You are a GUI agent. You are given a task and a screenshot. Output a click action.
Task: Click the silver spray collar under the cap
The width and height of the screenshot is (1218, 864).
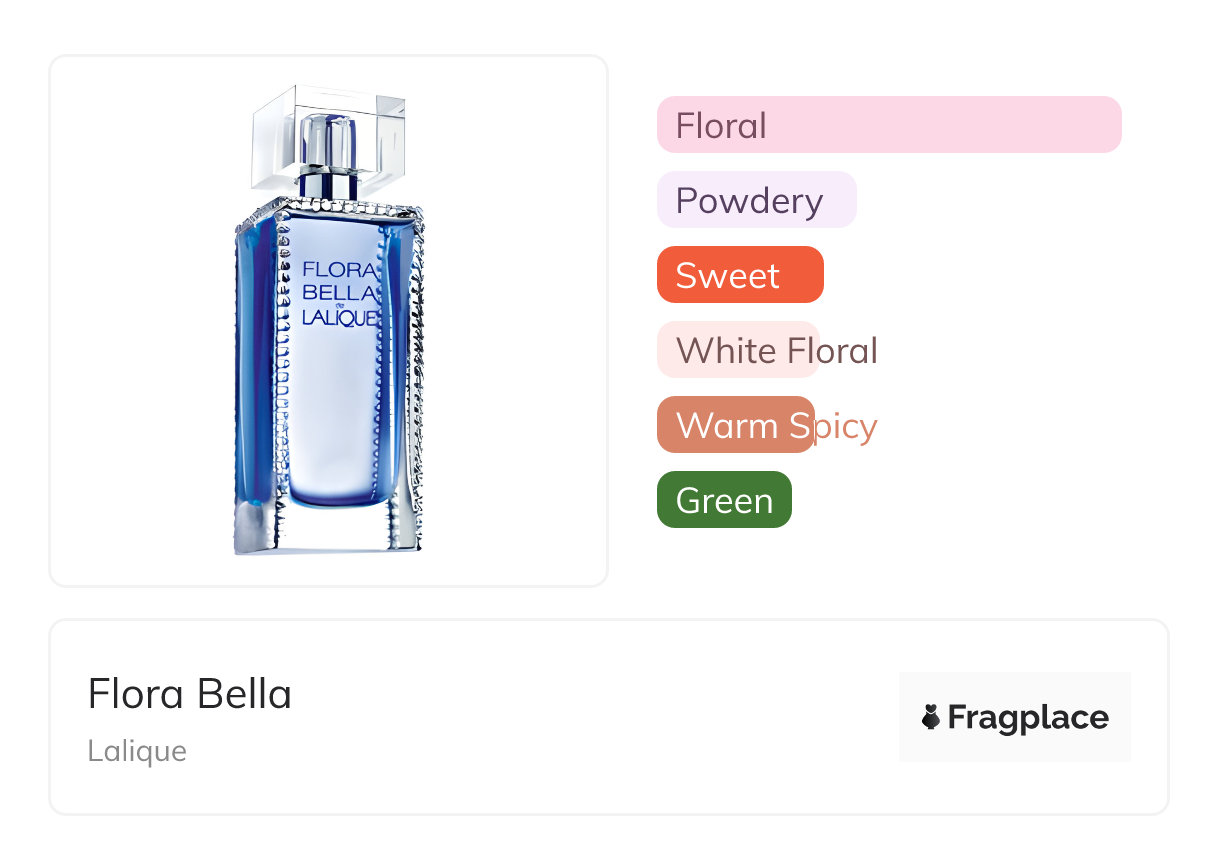pyautogui.click(x=328, y=184)
